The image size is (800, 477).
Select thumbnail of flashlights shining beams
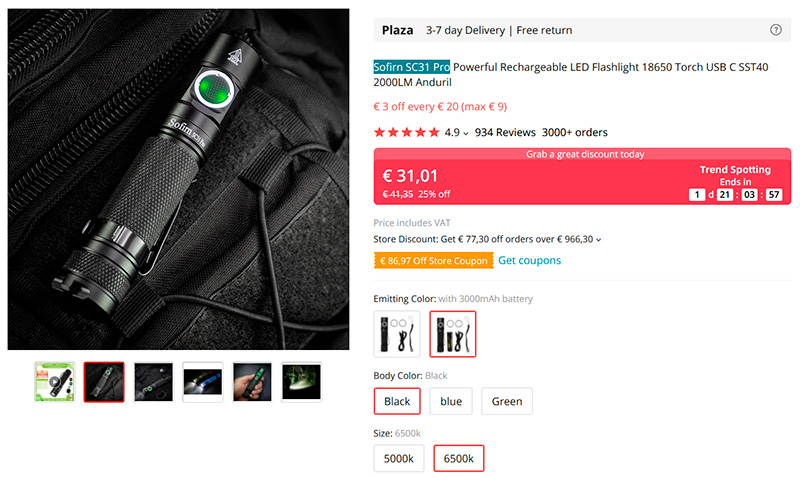pyautogui.click(x=203, y=382)
